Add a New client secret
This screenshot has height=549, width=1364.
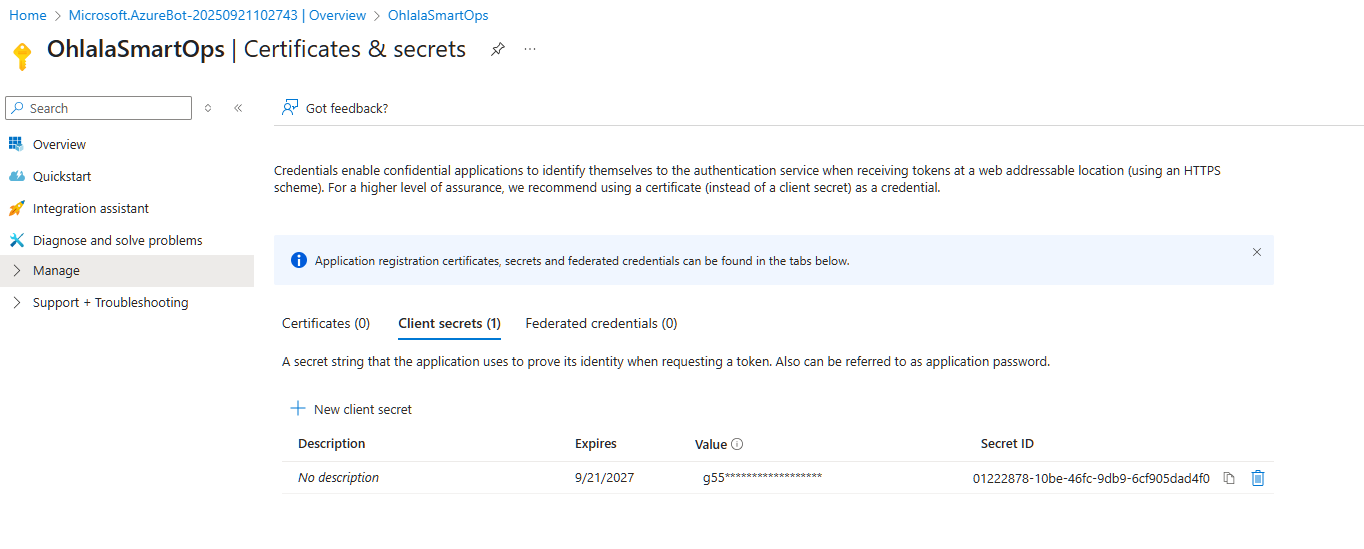351,409
